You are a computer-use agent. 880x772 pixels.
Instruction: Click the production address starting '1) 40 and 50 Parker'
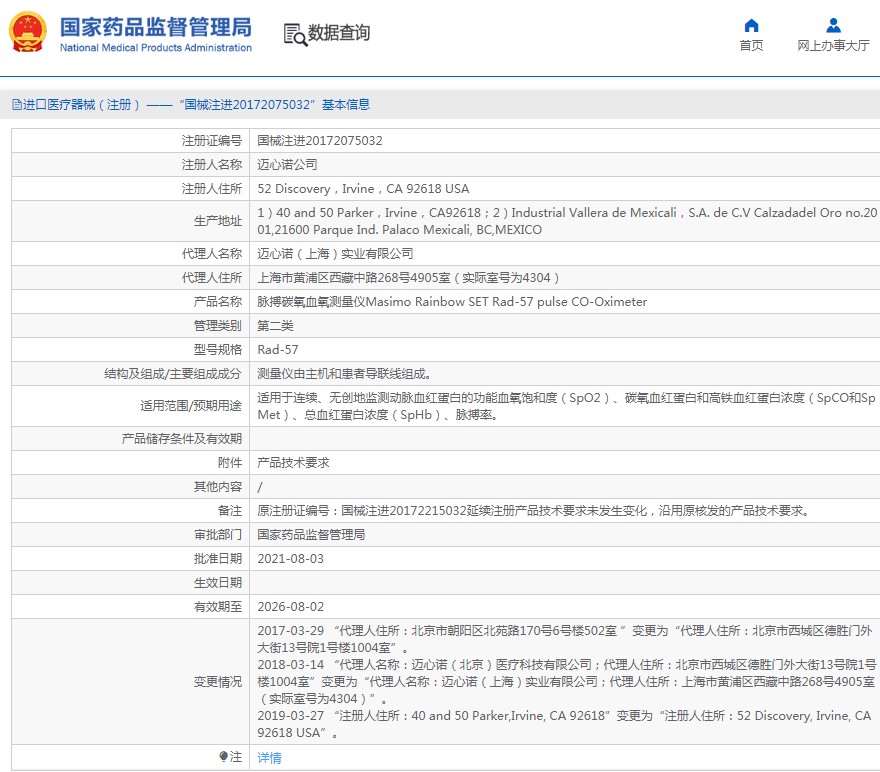click(567, 221)
